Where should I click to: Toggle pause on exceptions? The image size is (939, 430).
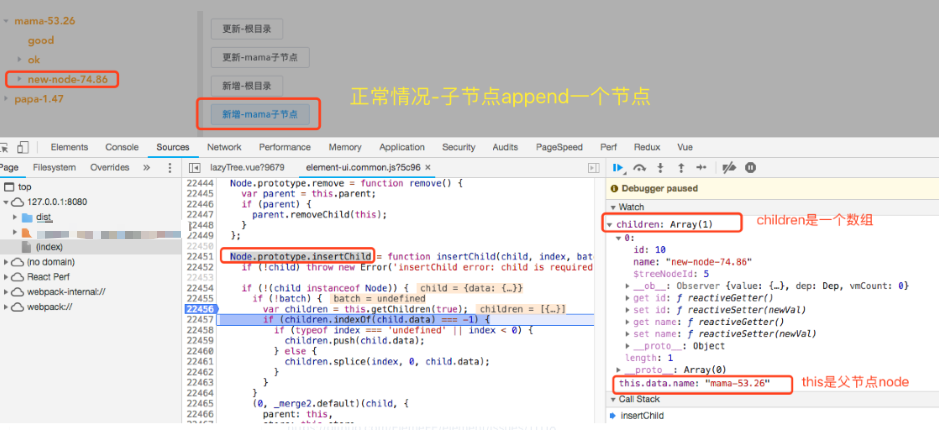point(750,168)
